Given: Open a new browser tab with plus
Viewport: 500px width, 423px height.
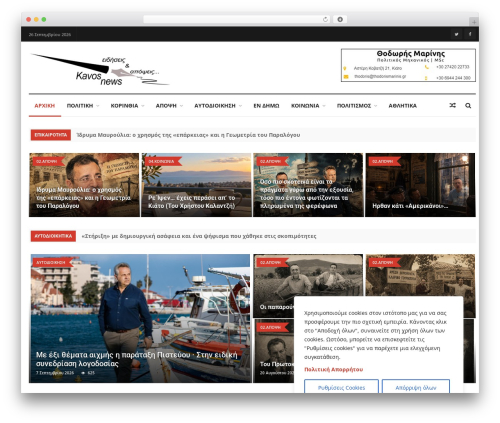Looking at the screenshot, I should pyautogui.click(x=474, y=22).
